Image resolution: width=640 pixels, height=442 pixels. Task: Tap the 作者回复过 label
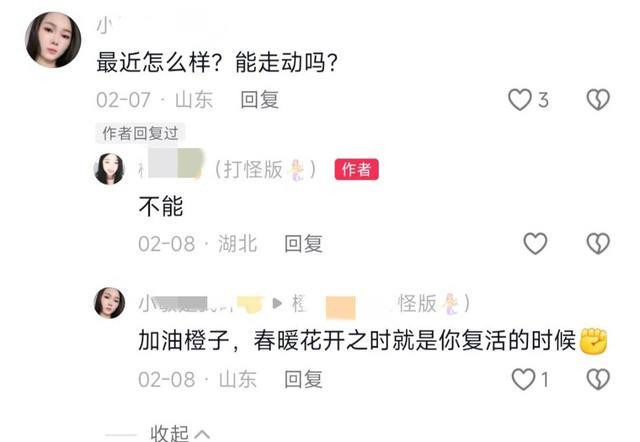[x=140, y=133]
